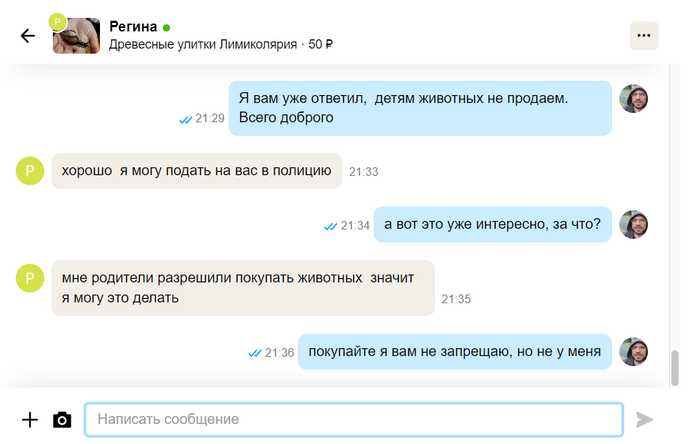Click the reply "а вот это уже интересно"
This screenshot has height=444, width=700.
[492, 225]
